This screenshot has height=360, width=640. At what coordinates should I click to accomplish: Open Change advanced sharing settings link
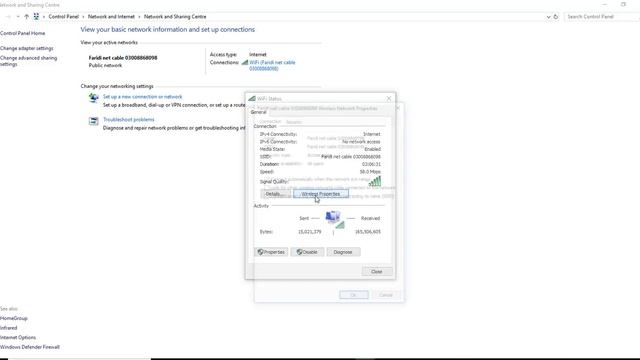click(29, 61)
